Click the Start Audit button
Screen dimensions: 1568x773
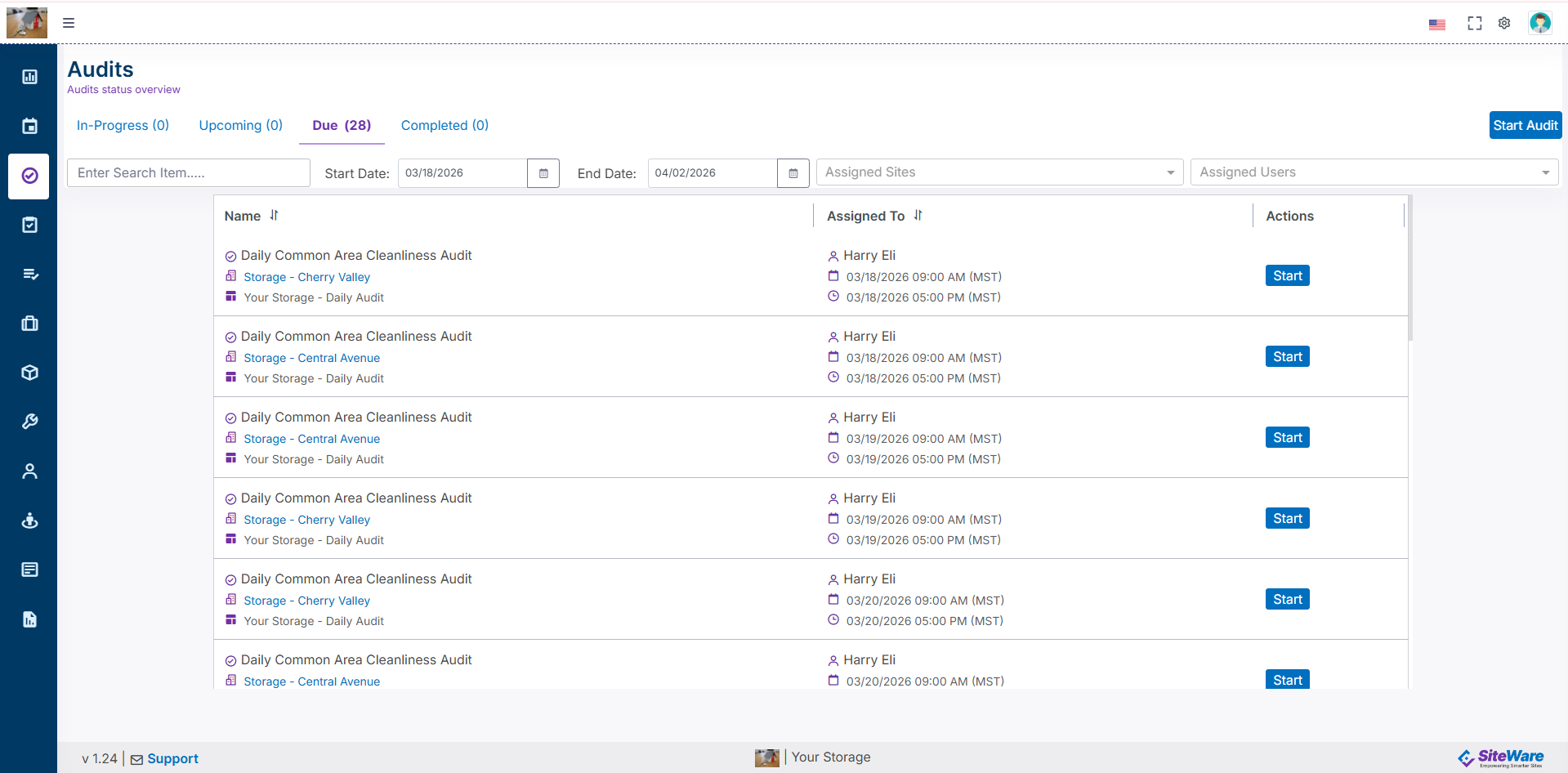click(x=1525, y=125)
